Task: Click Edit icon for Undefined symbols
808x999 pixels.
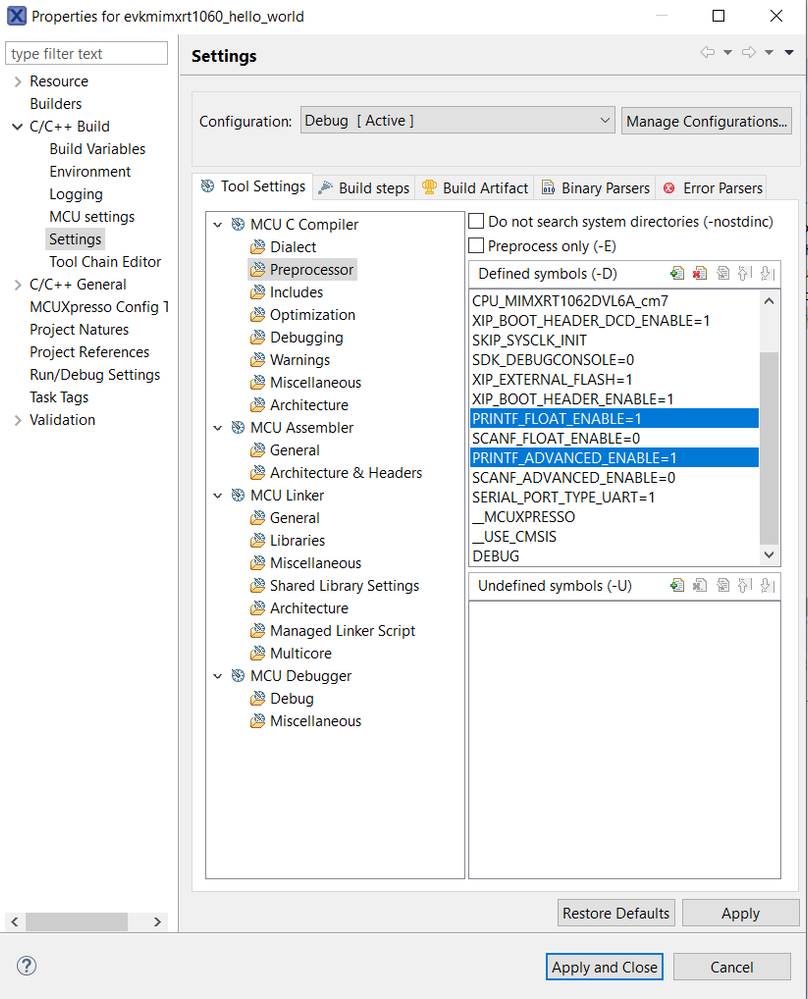Action: [x=723, y=585]
